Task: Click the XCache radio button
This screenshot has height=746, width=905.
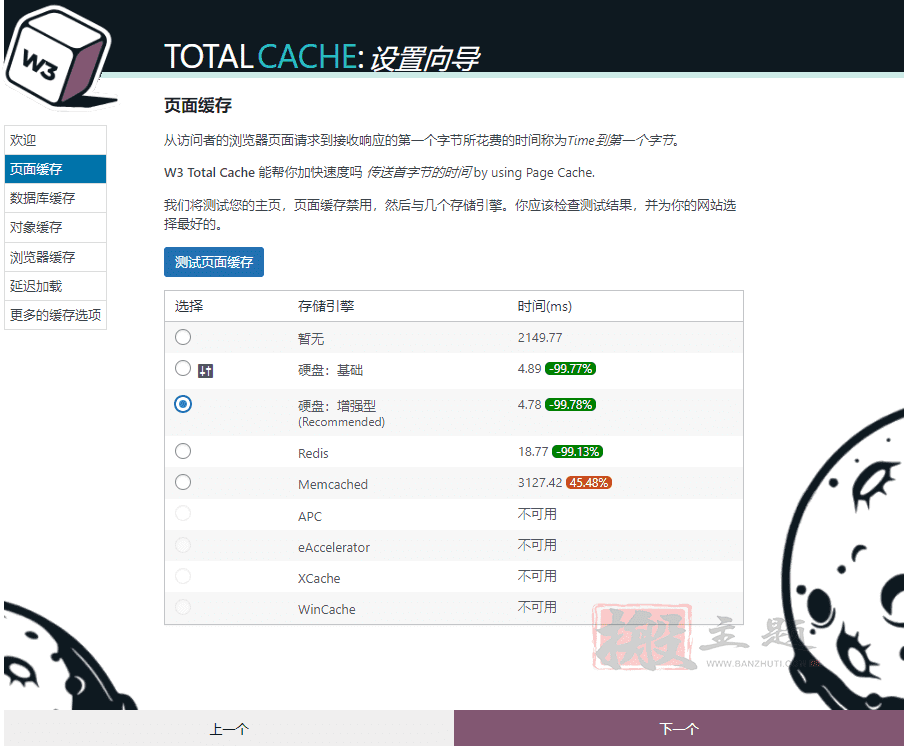Action: [183, 576]
